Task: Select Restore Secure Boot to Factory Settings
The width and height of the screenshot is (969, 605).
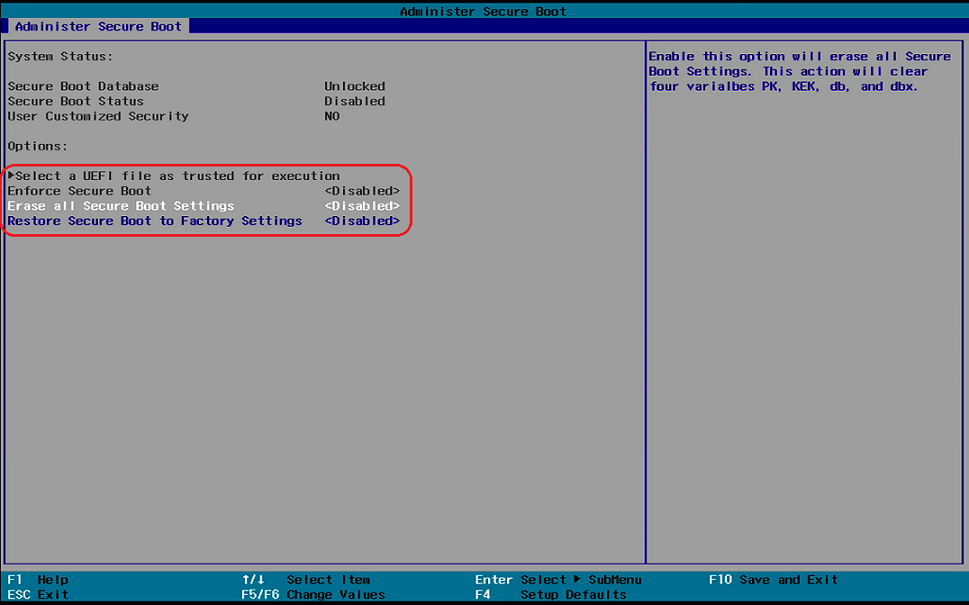Action: point(154,221)
